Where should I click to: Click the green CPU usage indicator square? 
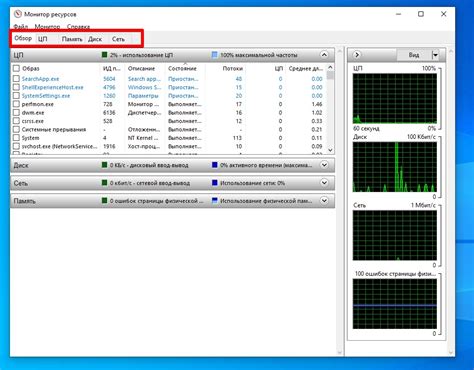[105, 55]
